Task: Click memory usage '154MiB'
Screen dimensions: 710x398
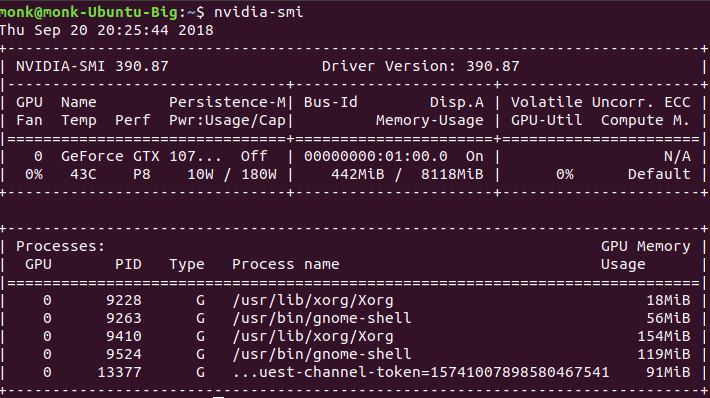Action: [x=663, y=336]
